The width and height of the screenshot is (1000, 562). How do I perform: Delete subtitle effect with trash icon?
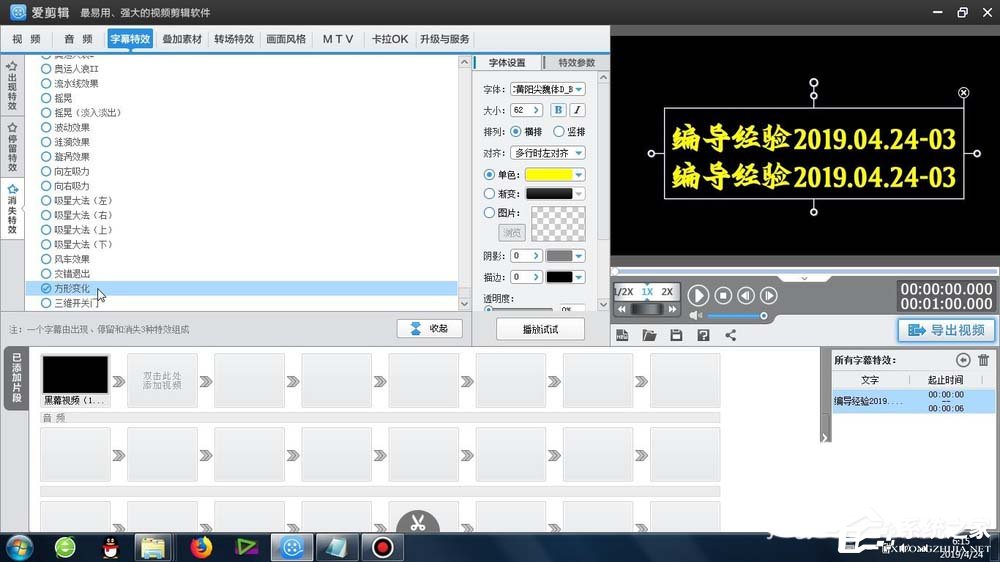tap(983, 360)
